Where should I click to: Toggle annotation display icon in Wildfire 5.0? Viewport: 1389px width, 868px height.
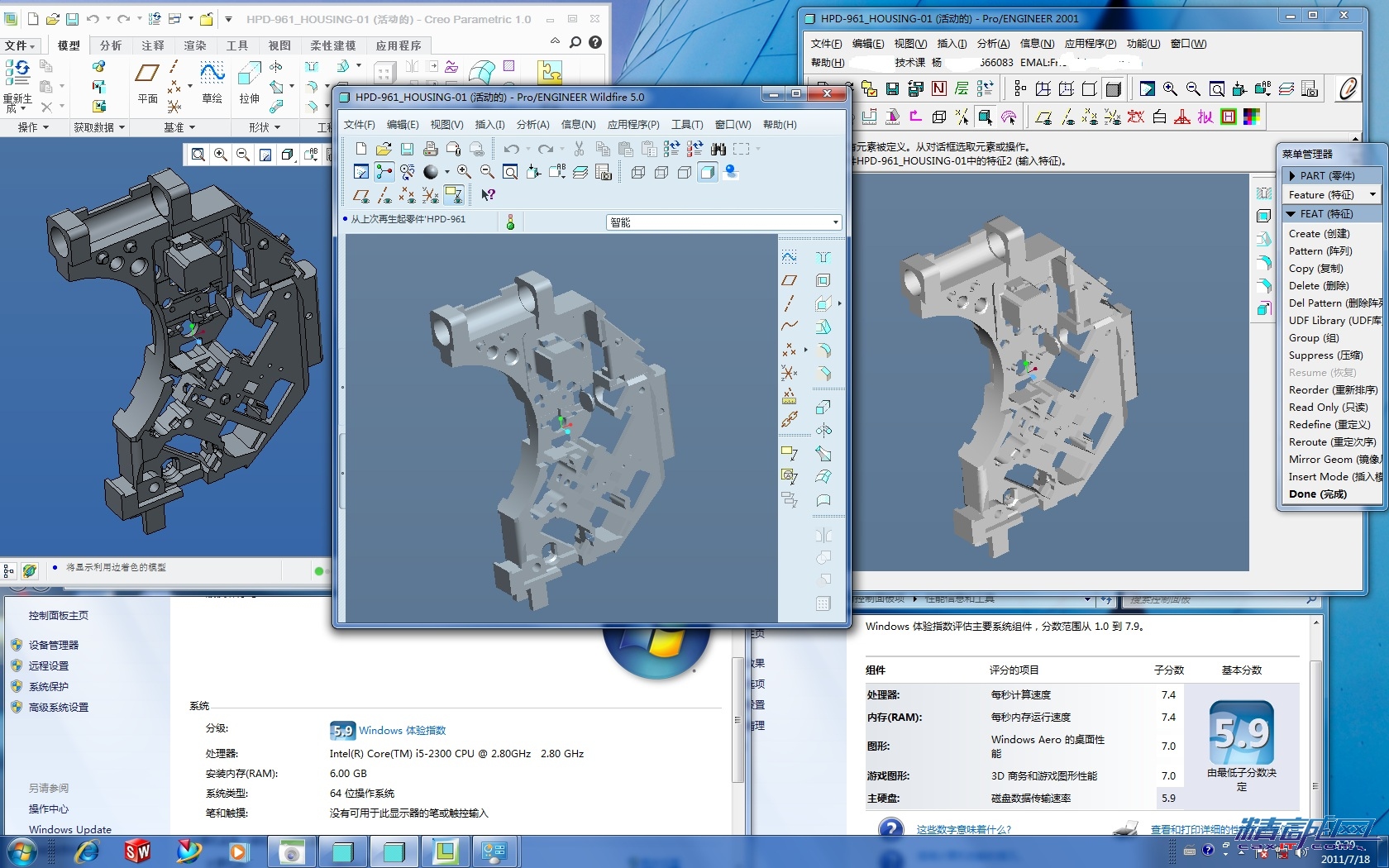454,194
